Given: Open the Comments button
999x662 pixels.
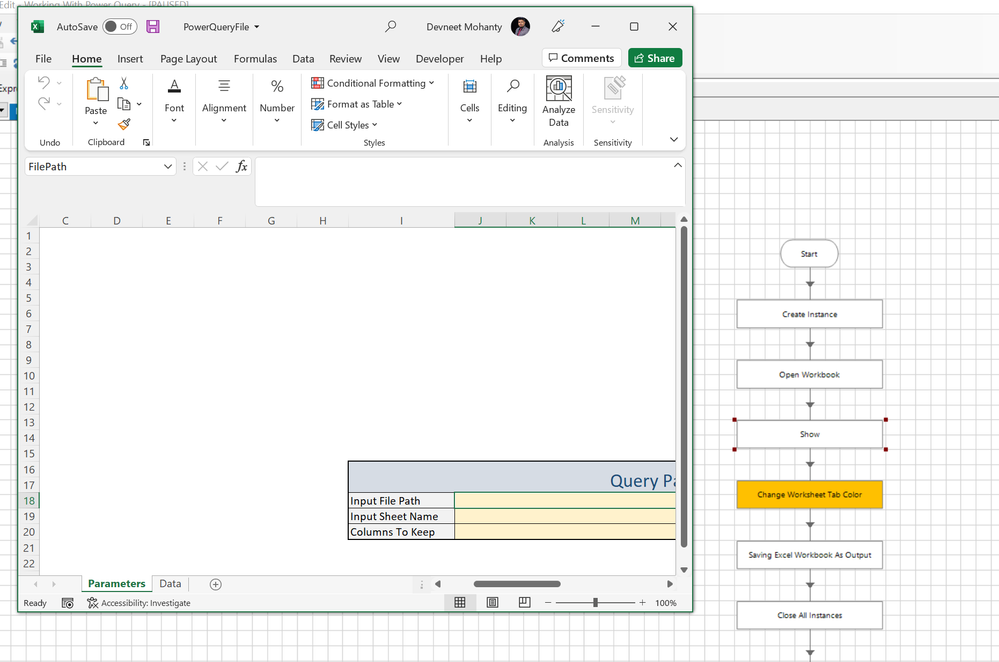Looking at the screenshot, I should pos(581,58).
